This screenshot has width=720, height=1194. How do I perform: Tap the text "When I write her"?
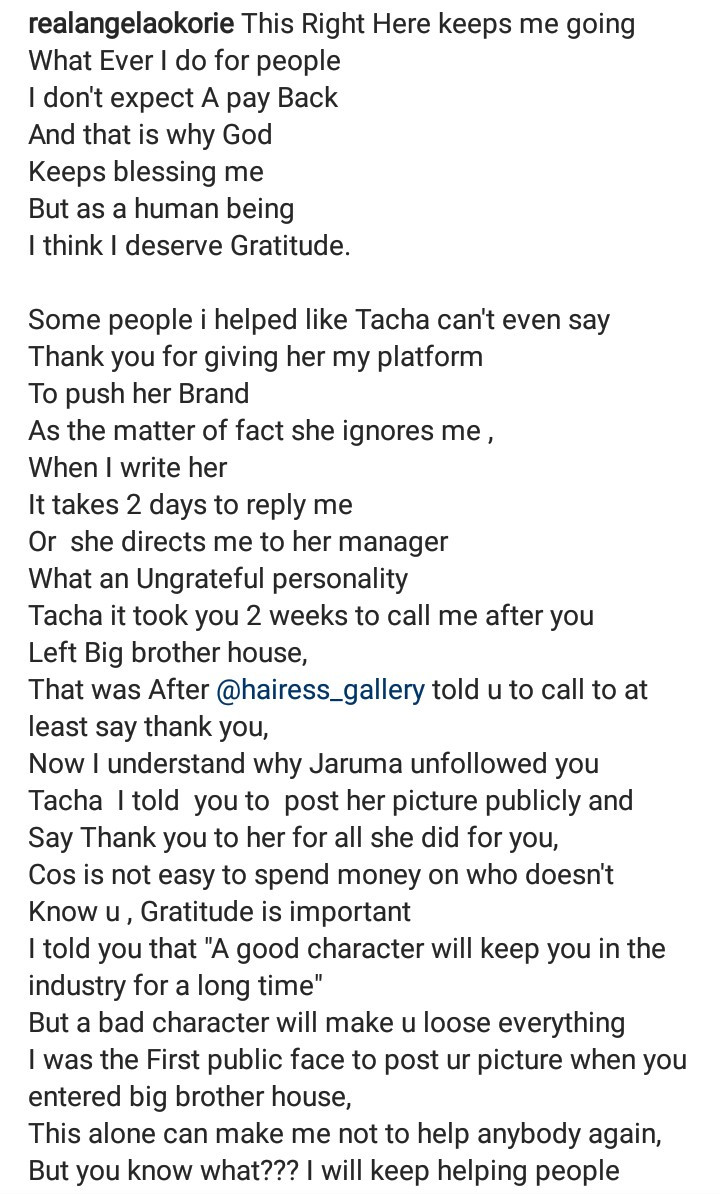pos(128,468)
